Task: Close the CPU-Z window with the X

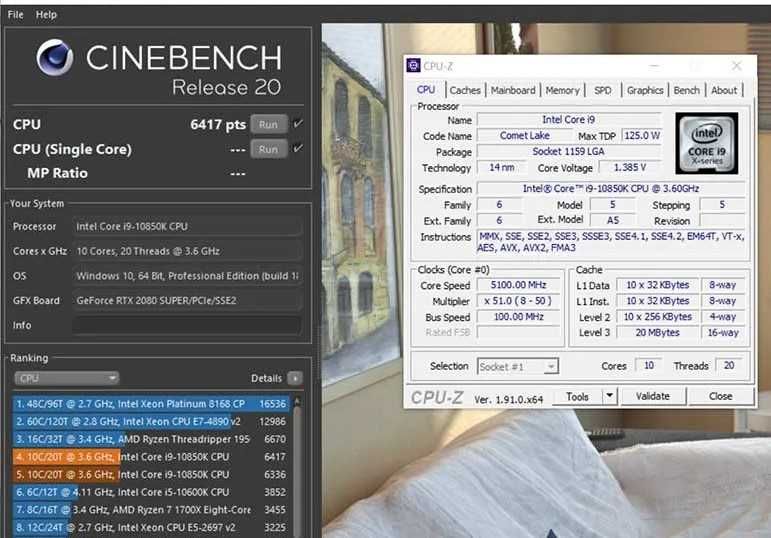Action: [737, 65]
